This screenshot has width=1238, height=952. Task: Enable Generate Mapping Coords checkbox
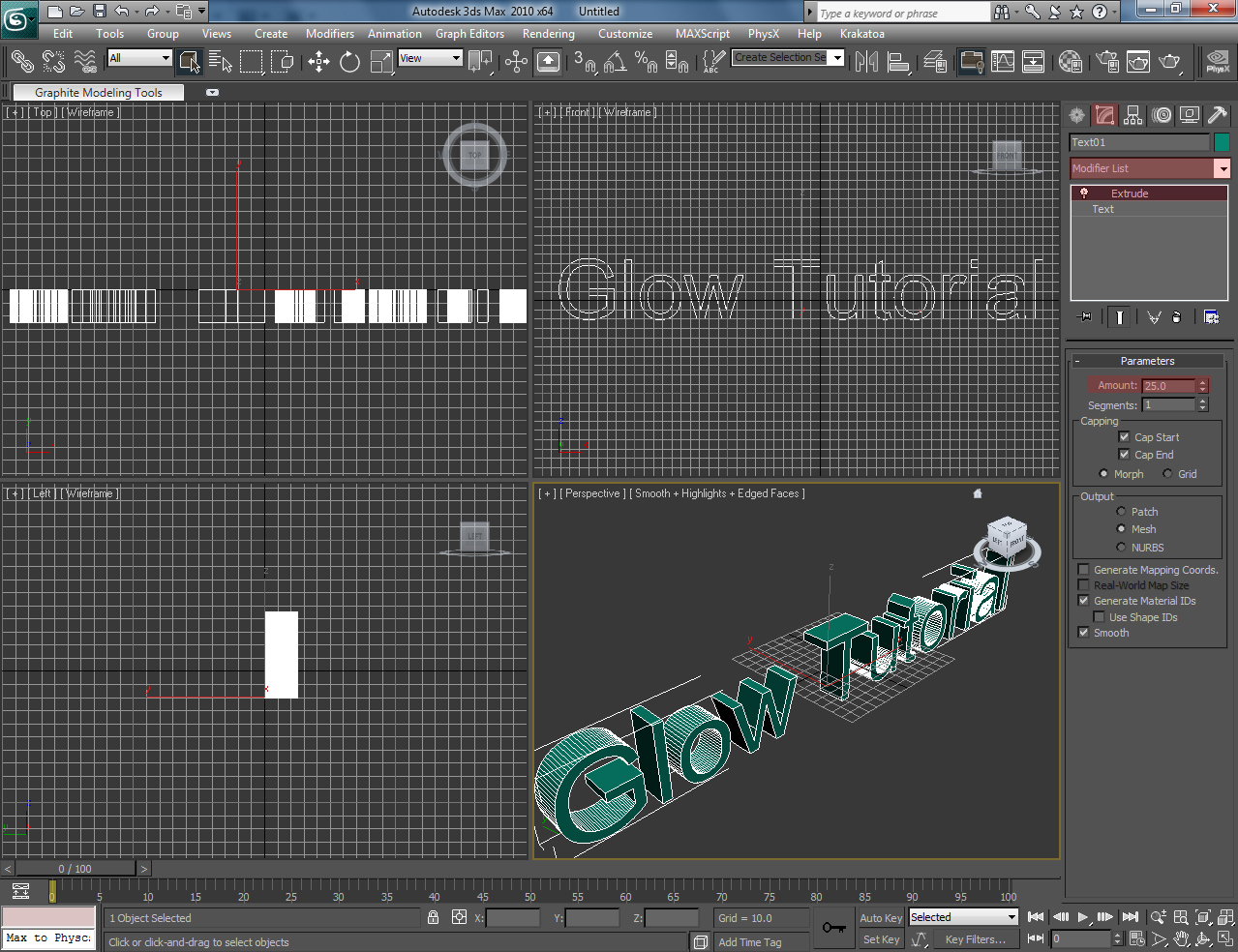[x=1083, y=569]
